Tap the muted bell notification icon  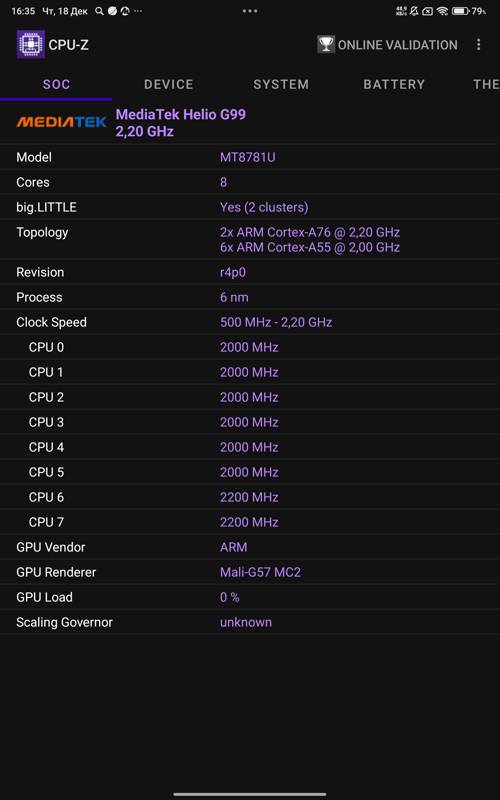414,11
